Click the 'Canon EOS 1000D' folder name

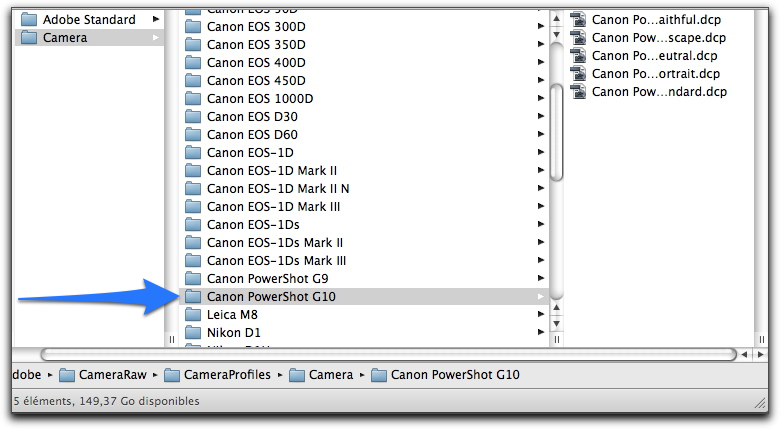click(x=260, y=99)
